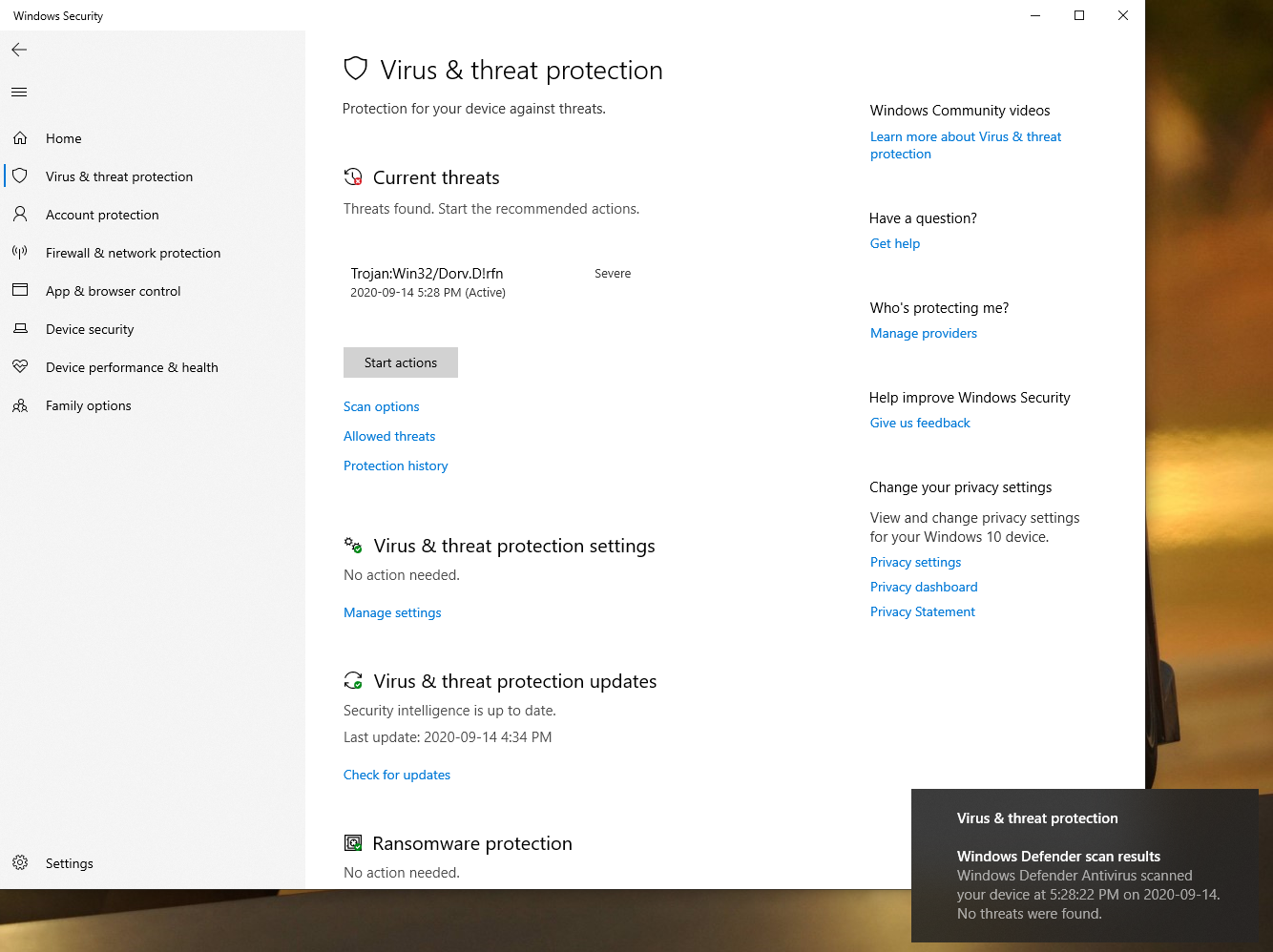Viewport: 1273px width, 952px height.
Task: Open Firewall & network protection antenna icon
Action: point(20,253)
